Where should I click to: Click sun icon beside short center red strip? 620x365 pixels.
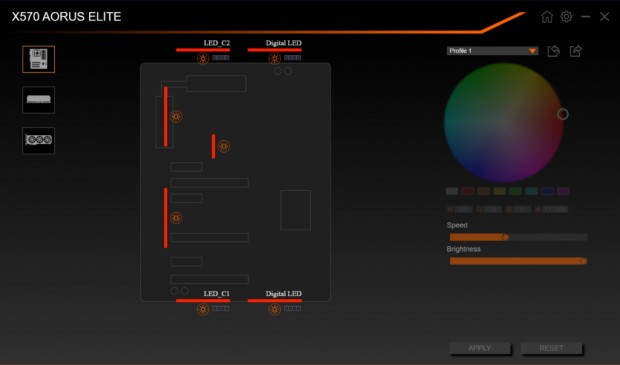224,146
